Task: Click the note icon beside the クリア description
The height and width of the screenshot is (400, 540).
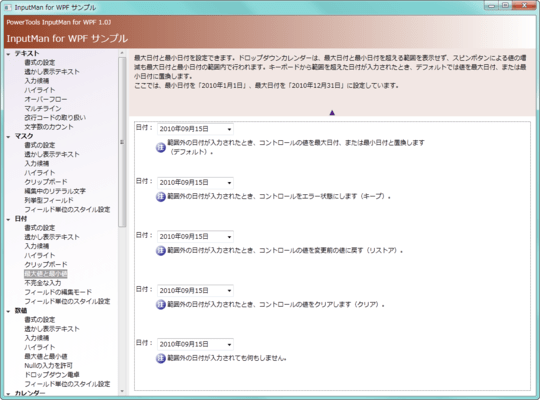Action: 161,305
